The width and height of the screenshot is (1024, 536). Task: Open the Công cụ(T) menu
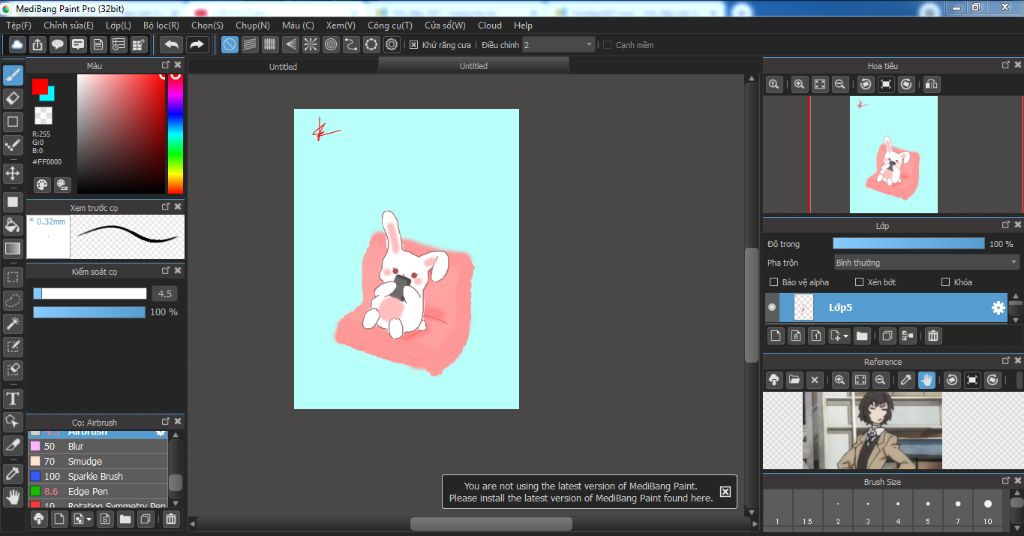coord(389,25)
